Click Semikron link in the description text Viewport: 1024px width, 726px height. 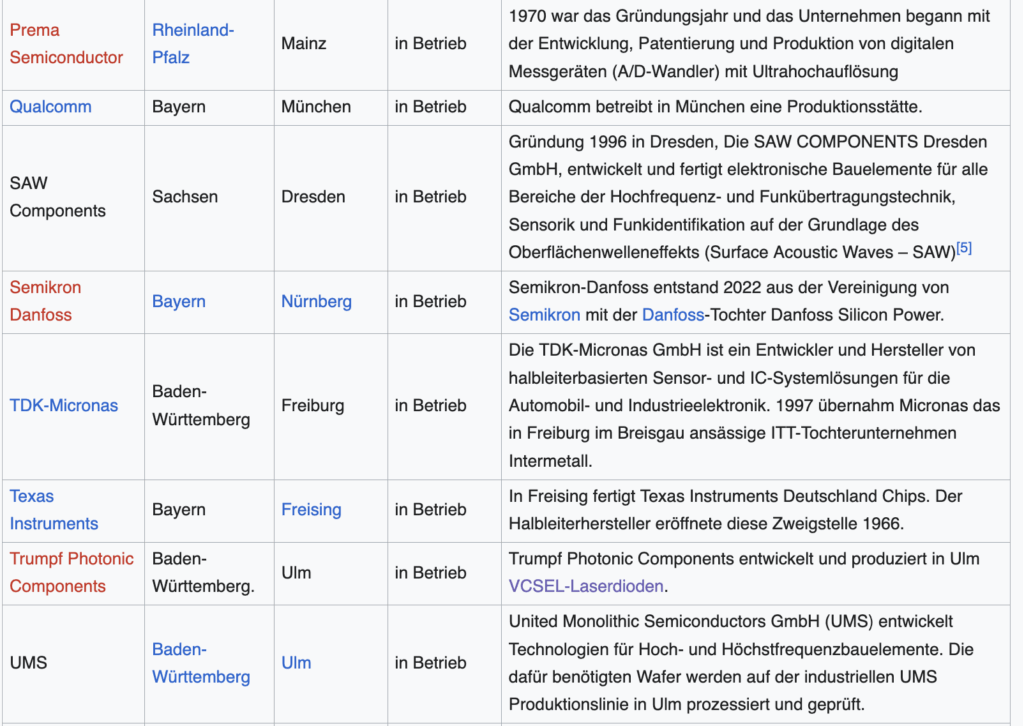544,314
